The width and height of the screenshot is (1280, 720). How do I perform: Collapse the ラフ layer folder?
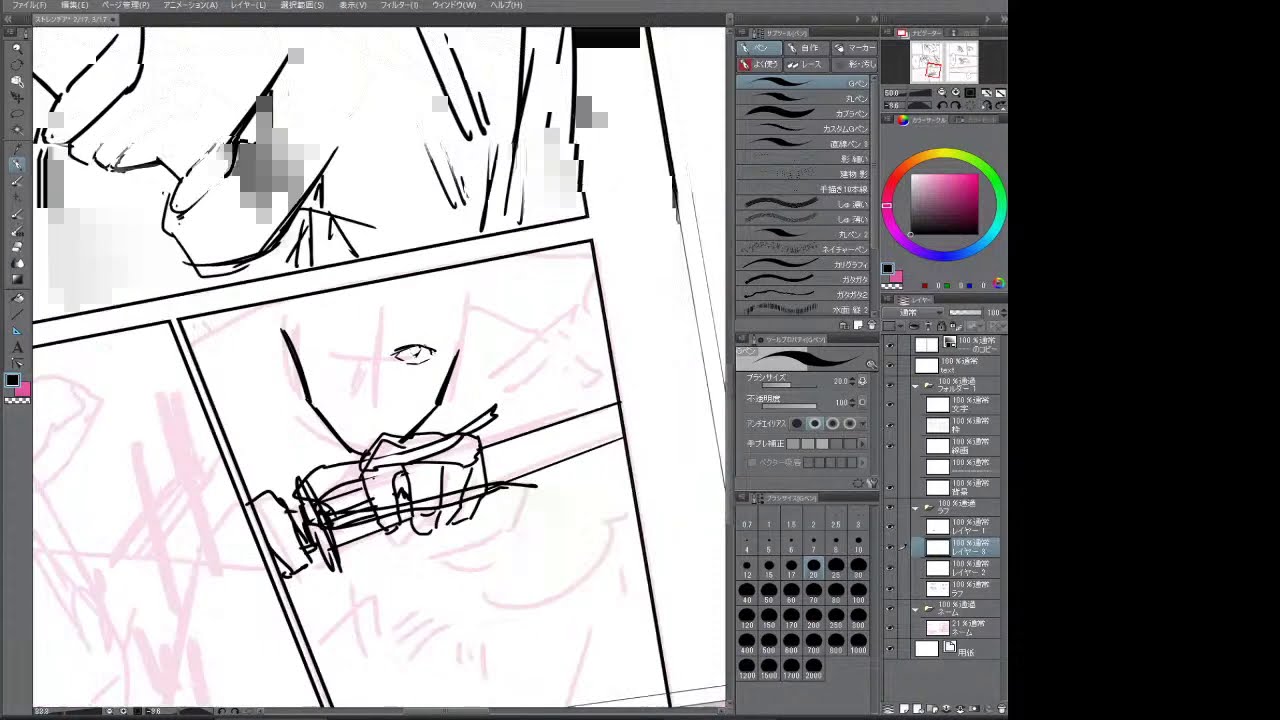click(915, 508)
